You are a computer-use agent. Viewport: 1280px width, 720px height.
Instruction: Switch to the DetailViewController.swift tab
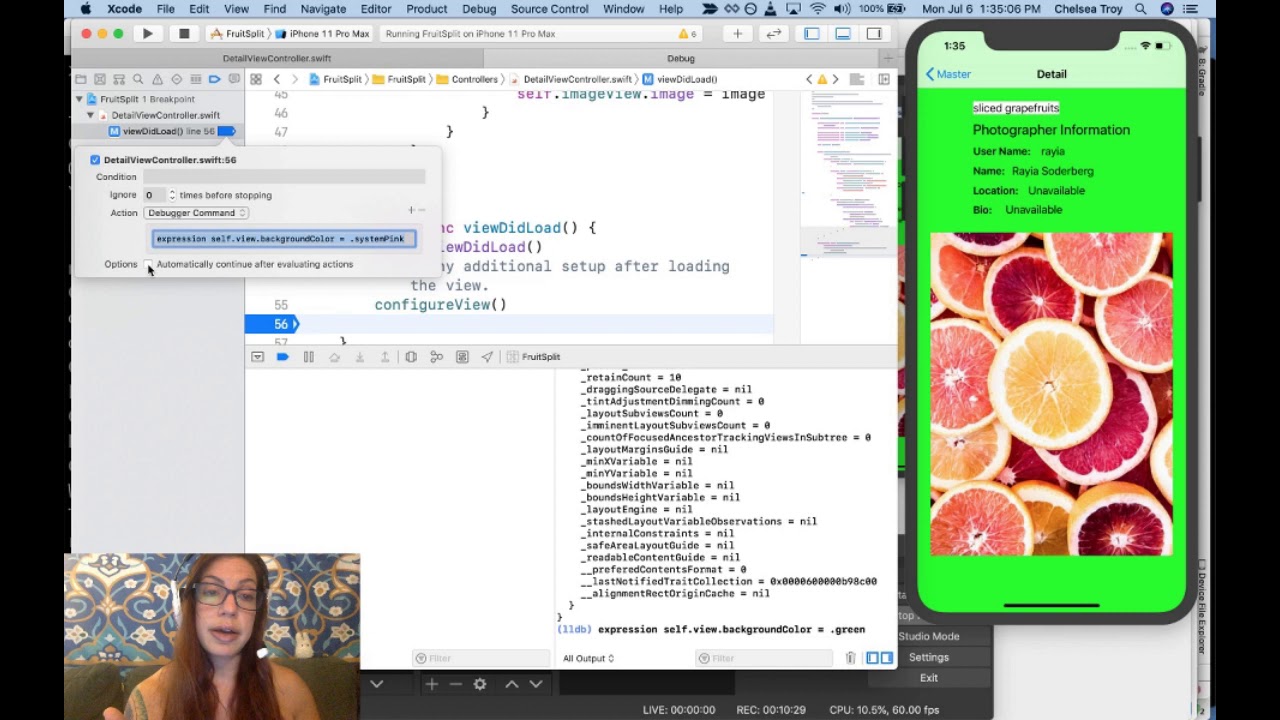click(277, 59)
